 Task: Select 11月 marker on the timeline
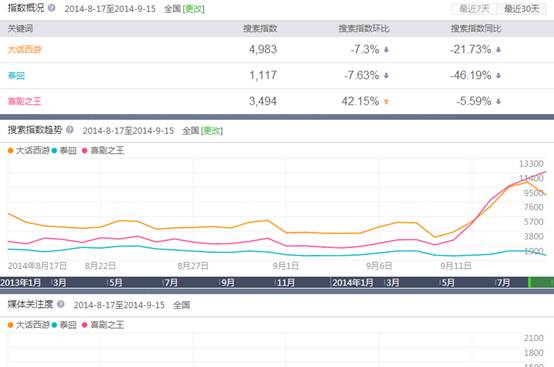coord(285,283)
